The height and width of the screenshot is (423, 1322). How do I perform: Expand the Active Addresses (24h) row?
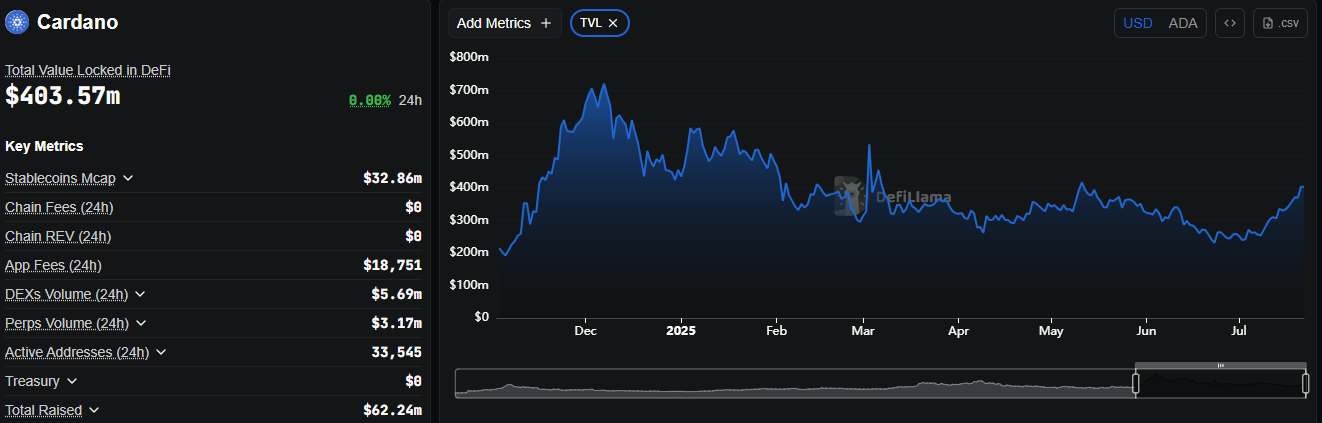point(161,352)
